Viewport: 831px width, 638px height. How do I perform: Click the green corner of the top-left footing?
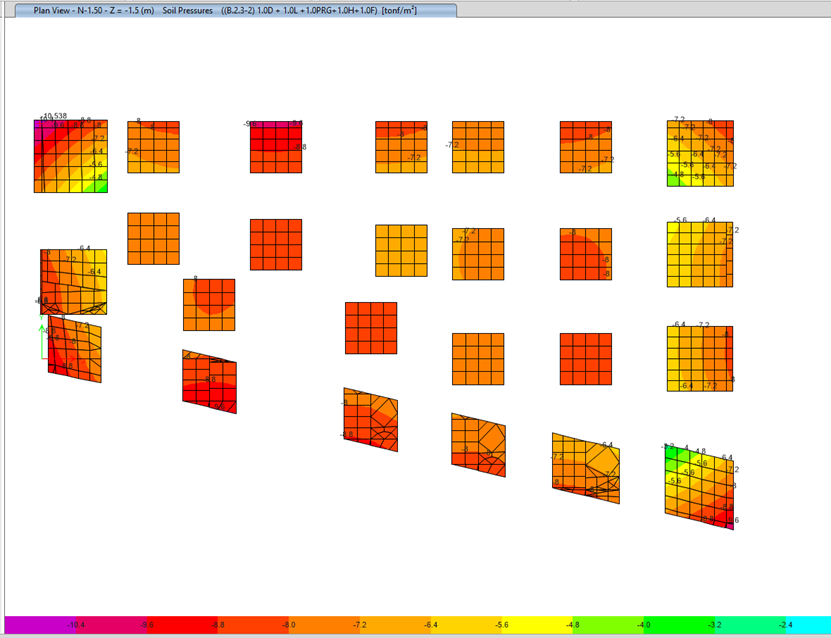pos(97,184)
